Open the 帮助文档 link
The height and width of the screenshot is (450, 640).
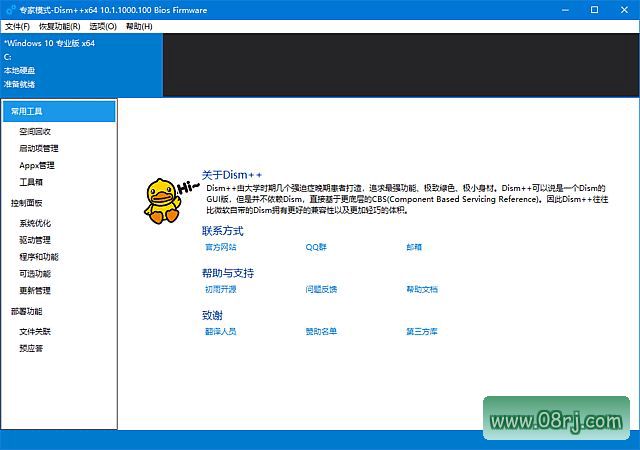pos(422,289)
